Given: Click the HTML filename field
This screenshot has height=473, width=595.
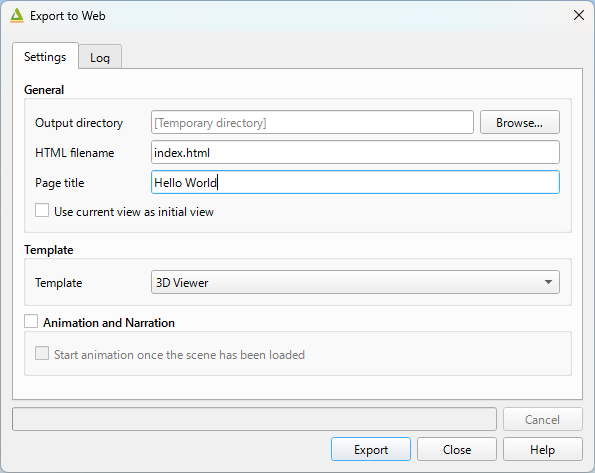Looking at the screenshot, I should tap(355, 152).
